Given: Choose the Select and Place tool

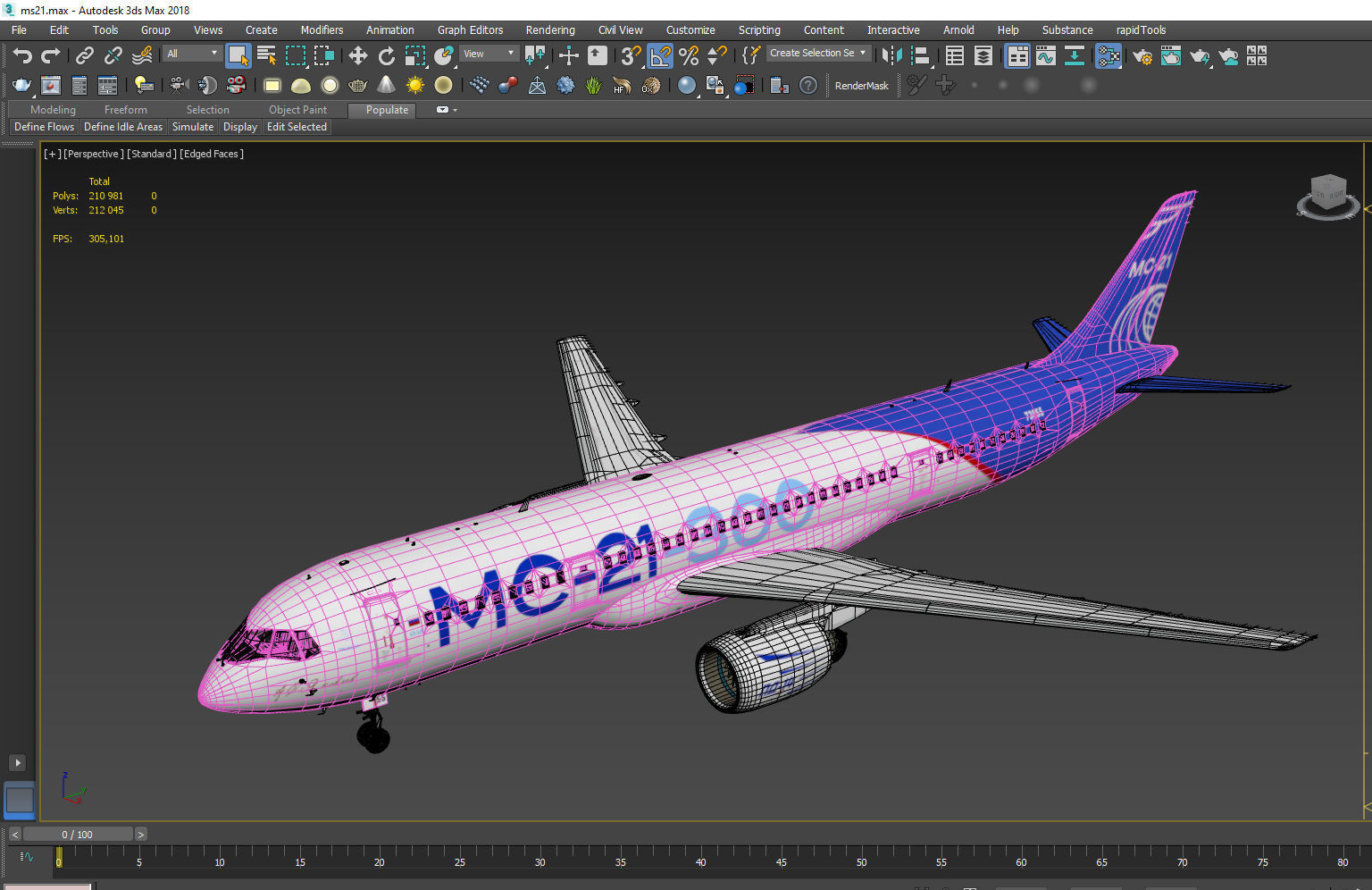Looking at the screenshot, I should tap(444, 55).
